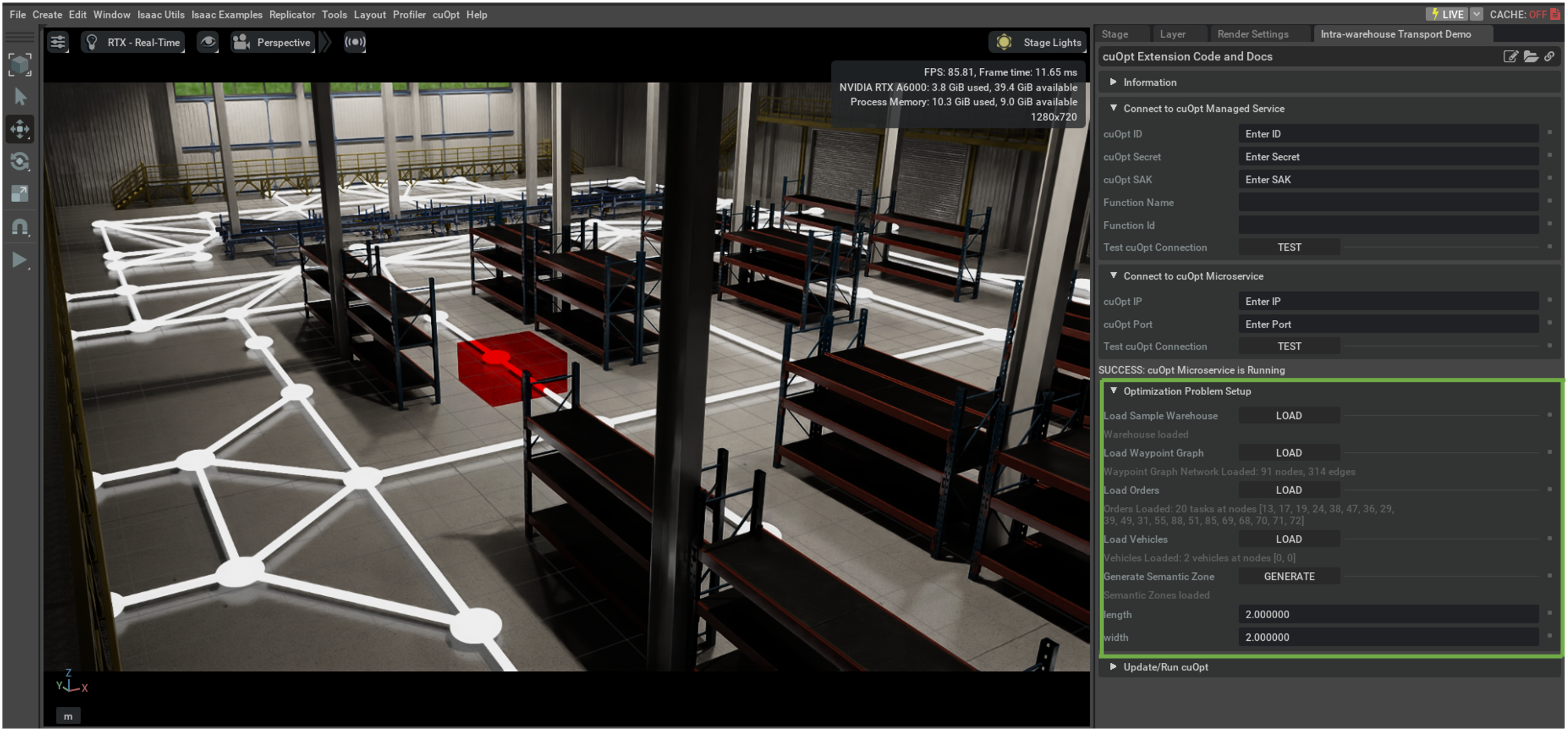Click LOAD for Load Orders

tap(1289, 490)
